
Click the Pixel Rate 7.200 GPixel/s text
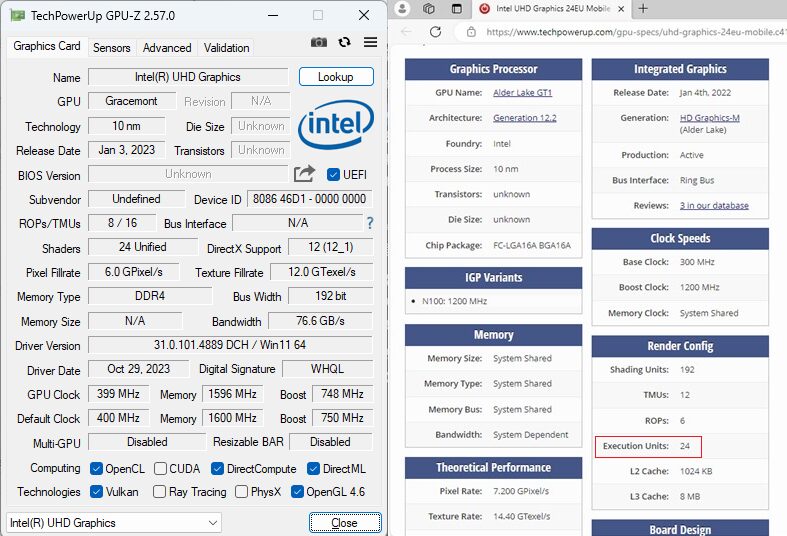click(x=521, y=491)
